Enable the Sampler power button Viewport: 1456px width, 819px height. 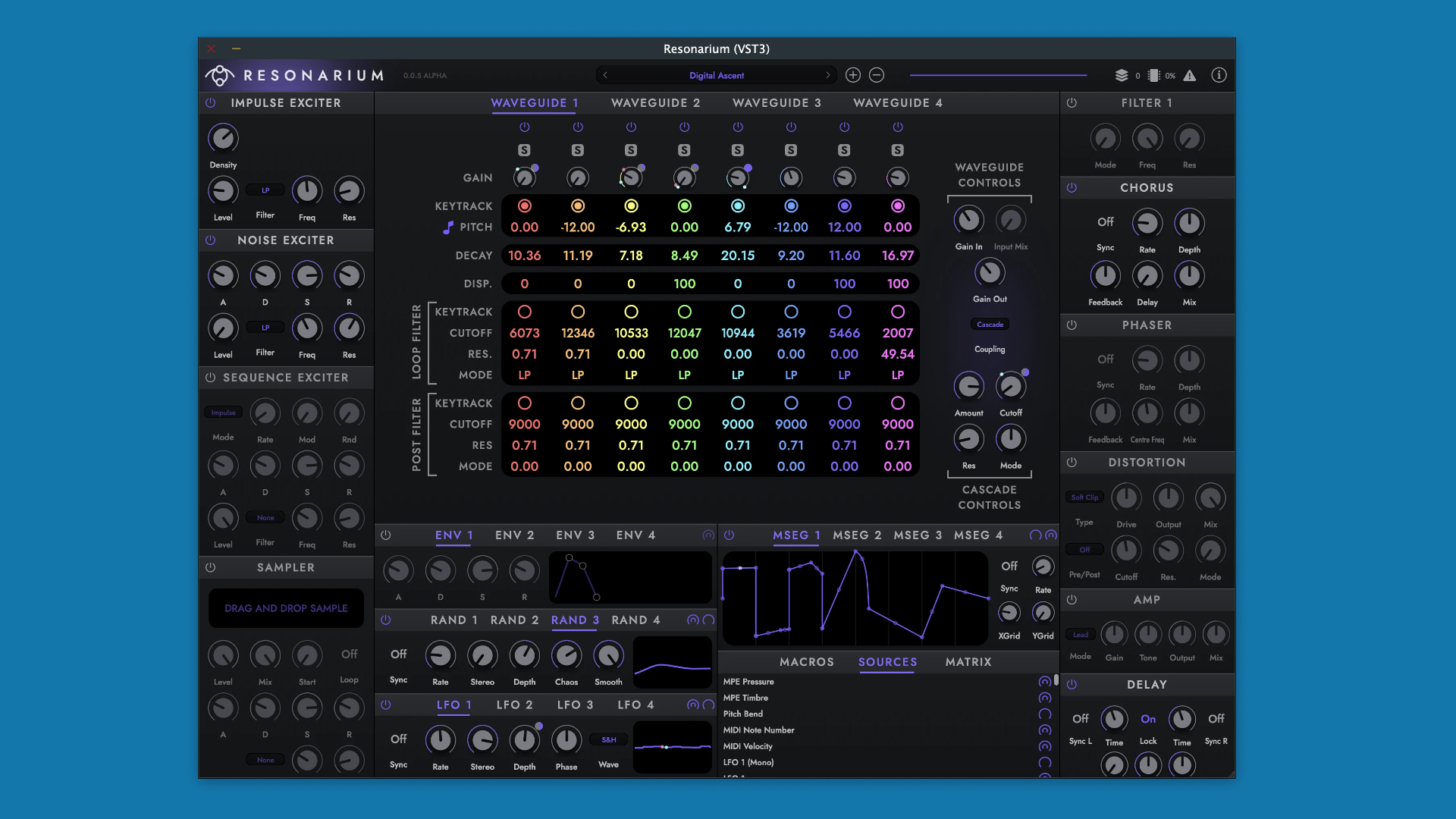211,568
